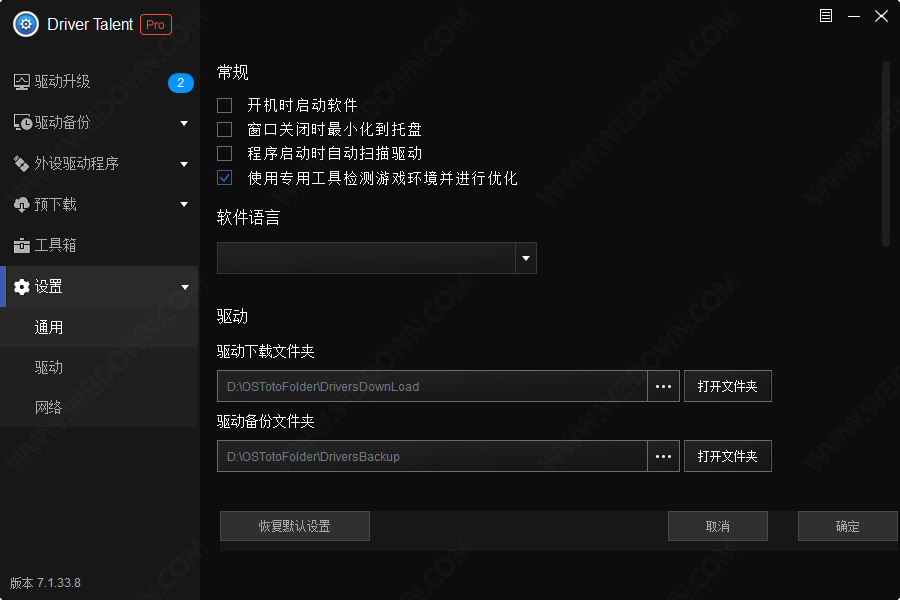Click the blue badge showing 2 updates

pyautogui.click(x=181, y=83)
